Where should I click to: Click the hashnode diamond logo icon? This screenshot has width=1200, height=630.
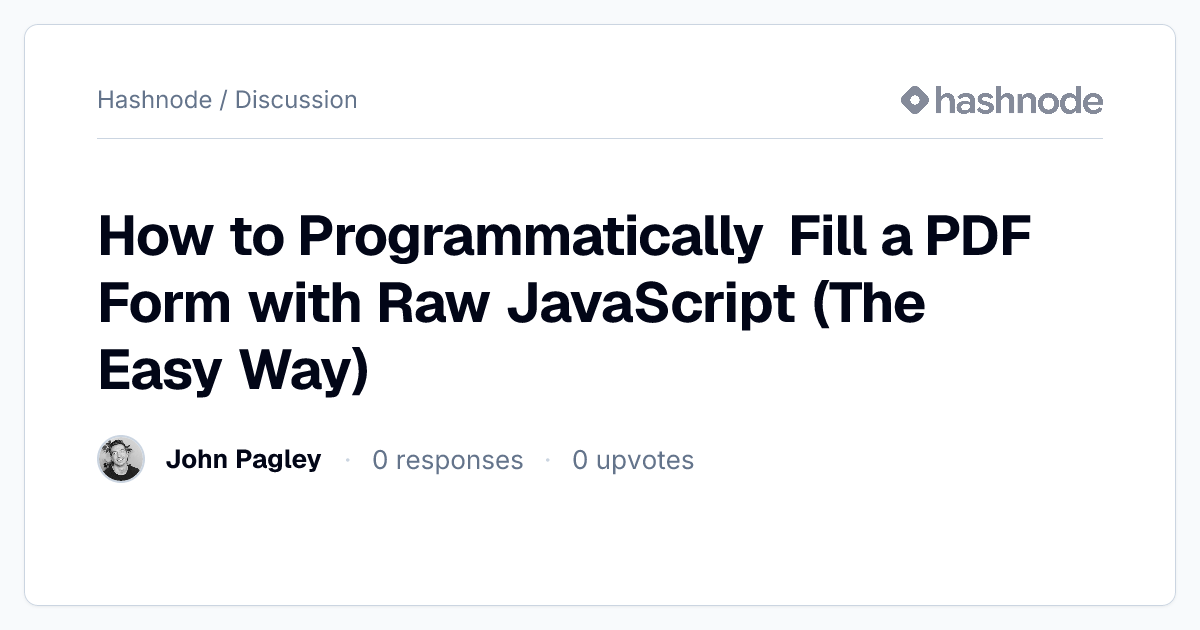915,100
